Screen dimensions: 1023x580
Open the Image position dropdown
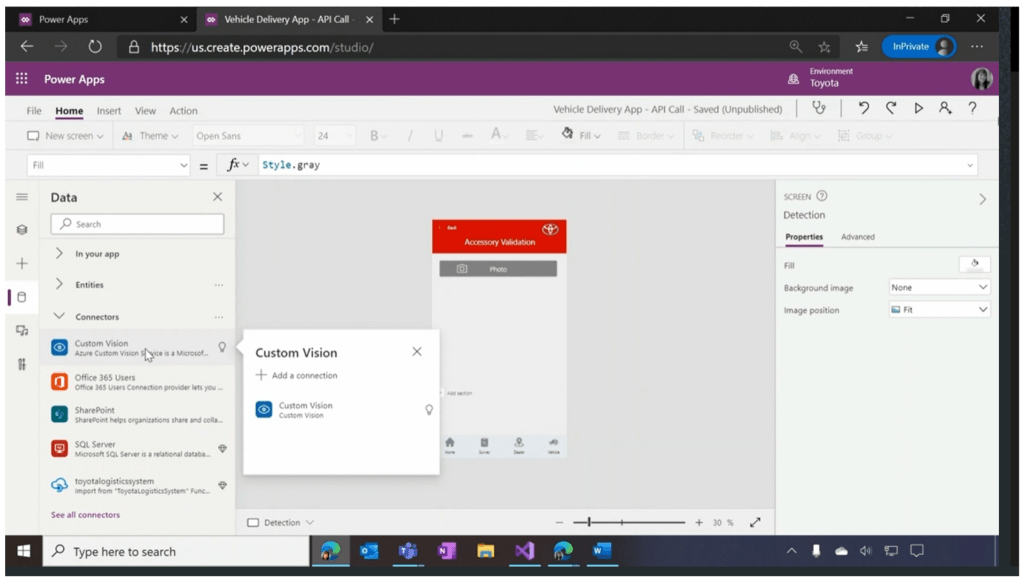click(x=939, y=310)
